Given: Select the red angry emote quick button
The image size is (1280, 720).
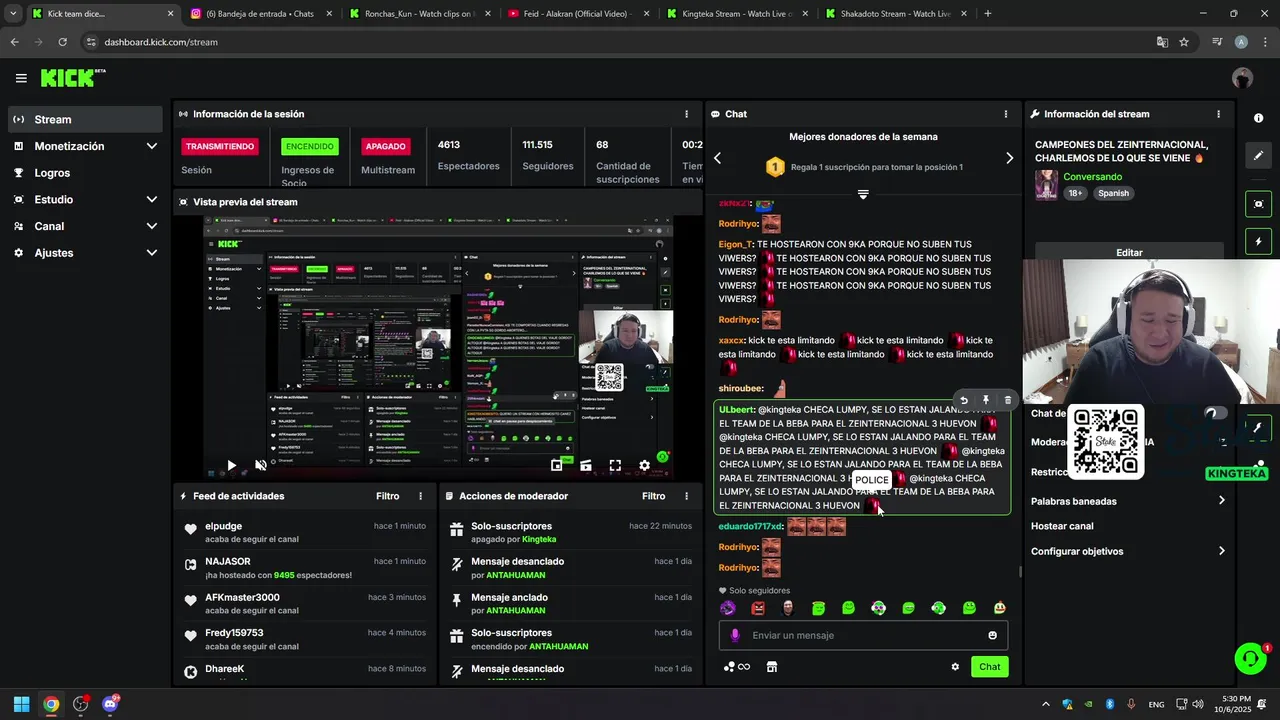Looking at the screenshot, I should 758,608.
